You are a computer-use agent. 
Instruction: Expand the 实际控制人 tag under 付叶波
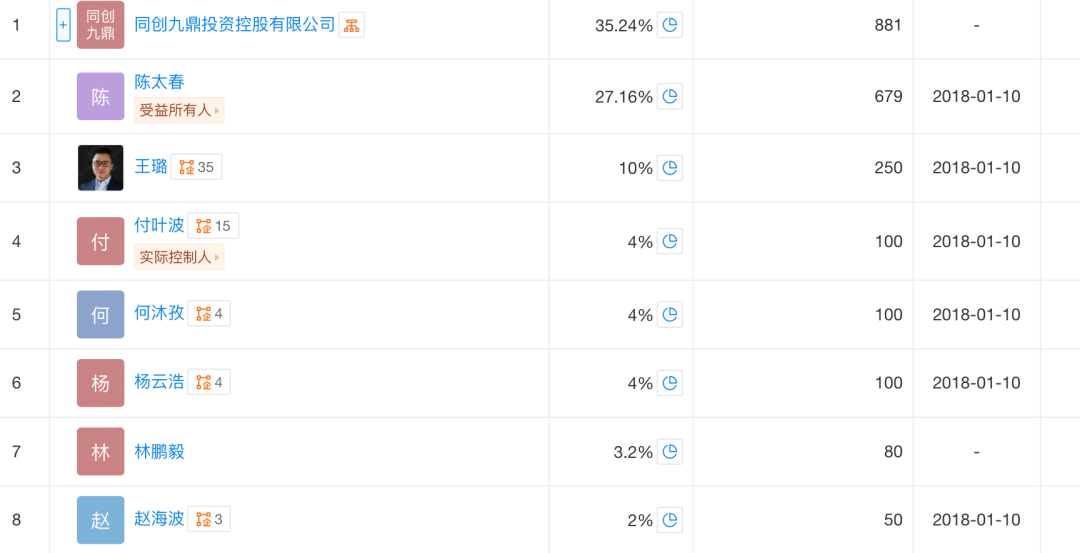[179, 257]
